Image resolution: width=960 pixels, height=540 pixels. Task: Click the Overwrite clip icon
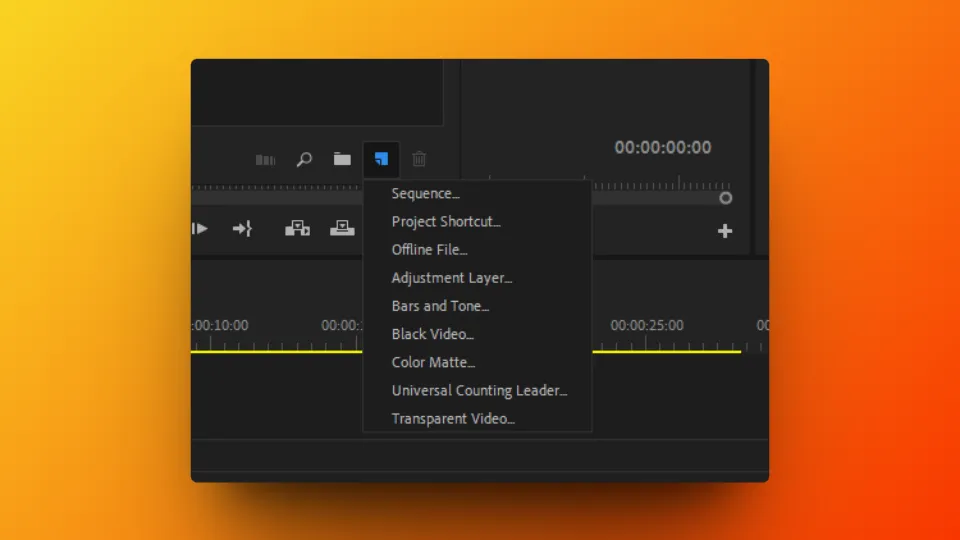coord(342,228)
